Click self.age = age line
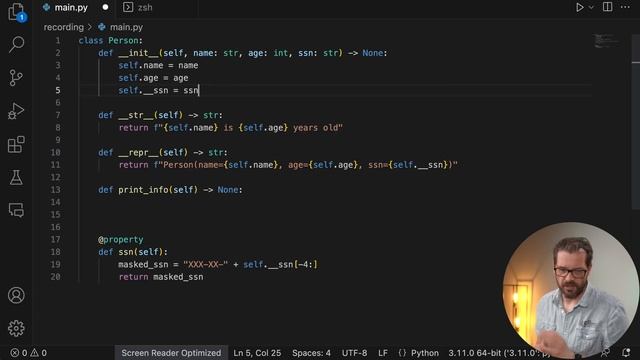Viewport: 640px width, 360px height. coord(153,78)
